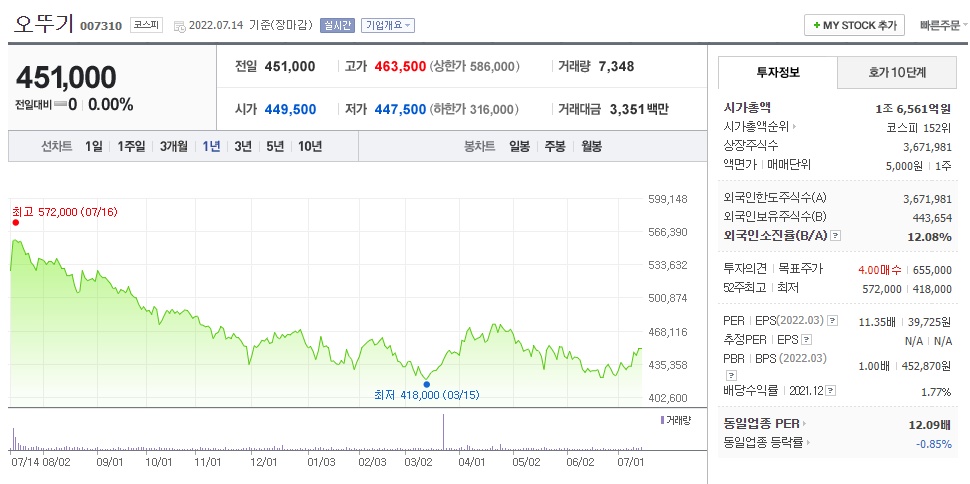Click the 하한가 316,000 text
Image resolution: width=970 pixels, height=484 pixels.
(474, 110)
